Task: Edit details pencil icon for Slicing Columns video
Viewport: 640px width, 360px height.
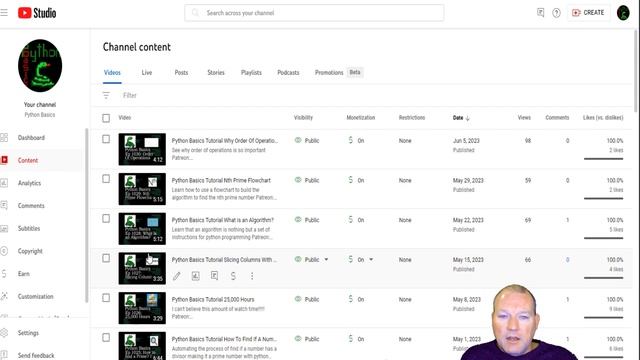Action: [x=176, y=276]
